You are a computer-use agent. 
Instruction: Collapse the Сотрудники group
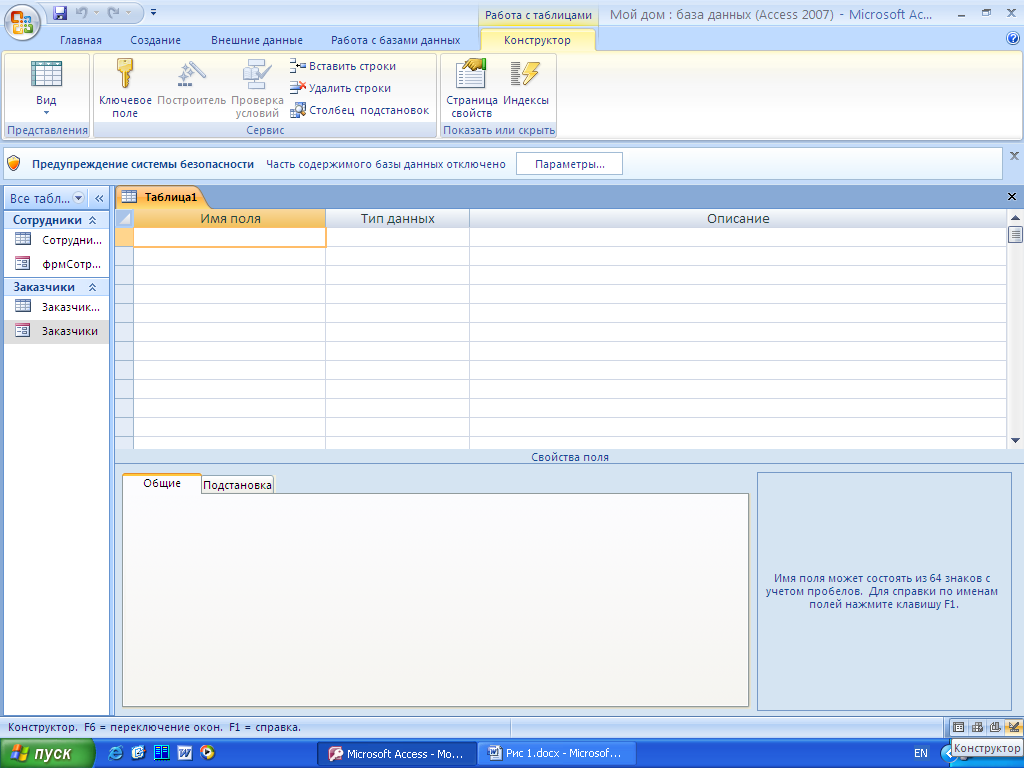pos(93,220)
